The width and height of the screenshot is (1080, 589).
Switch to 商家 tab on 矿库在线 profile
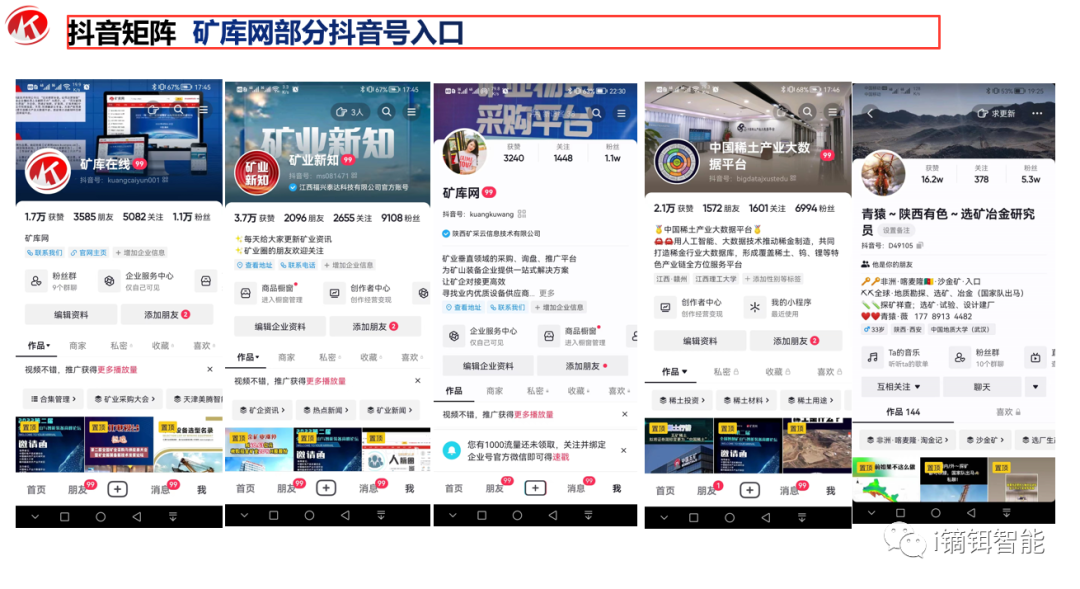click(x=78, y=345)
